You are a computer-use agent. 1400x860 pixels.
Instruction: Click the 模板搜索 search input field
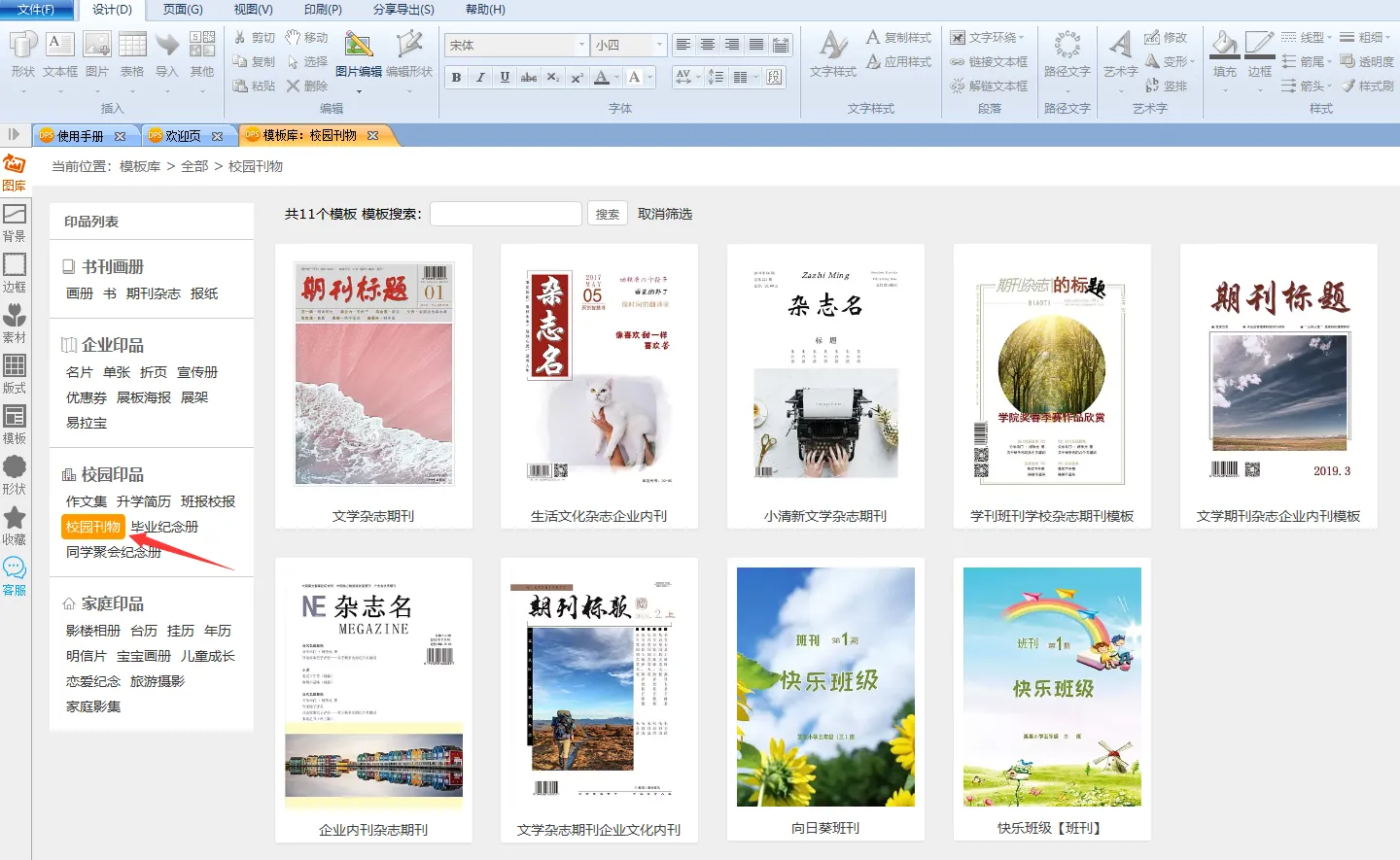click(506, 214)
